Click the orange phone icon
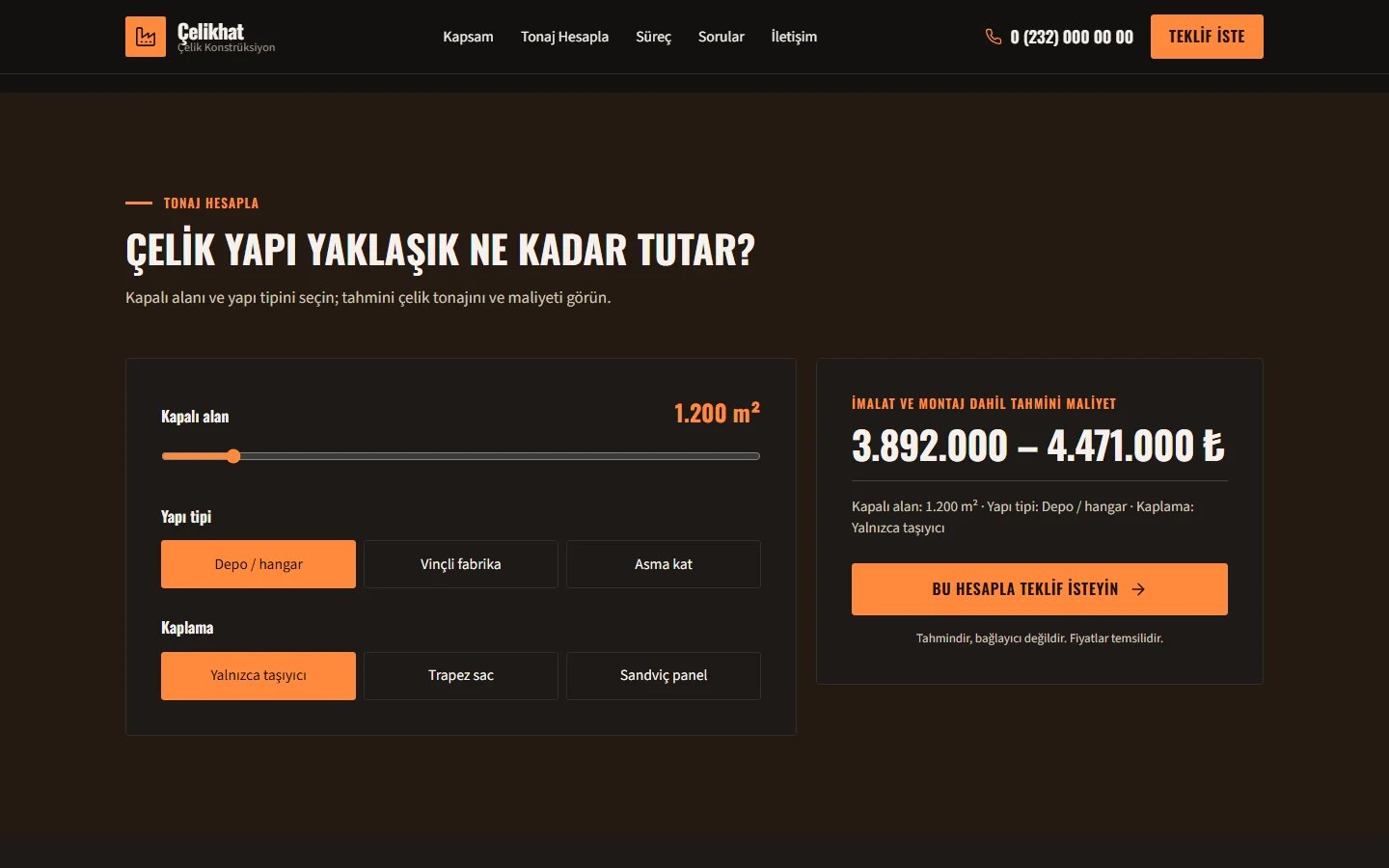The image size is (1389, 868). [994, 37]
